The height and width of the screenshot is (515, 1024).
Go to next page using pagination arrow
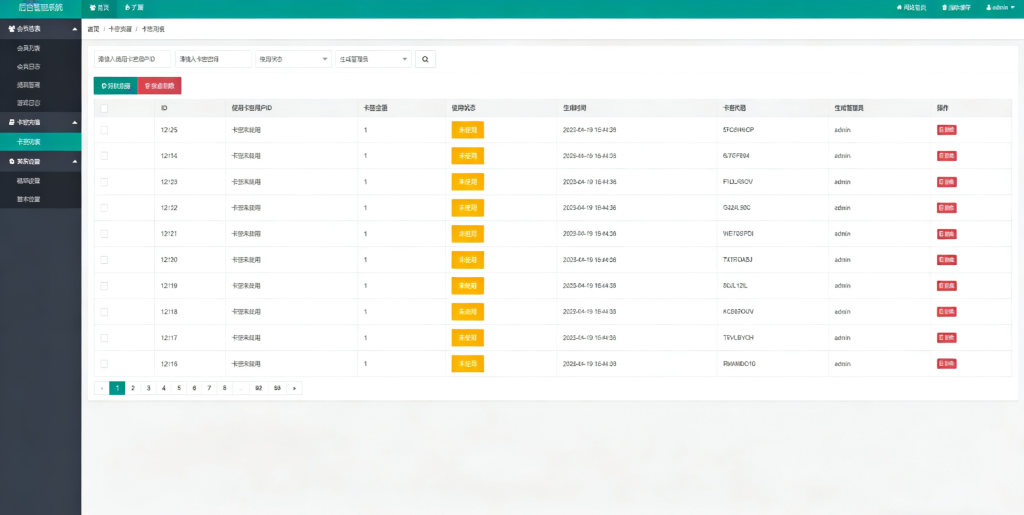[x=294, y=388]
